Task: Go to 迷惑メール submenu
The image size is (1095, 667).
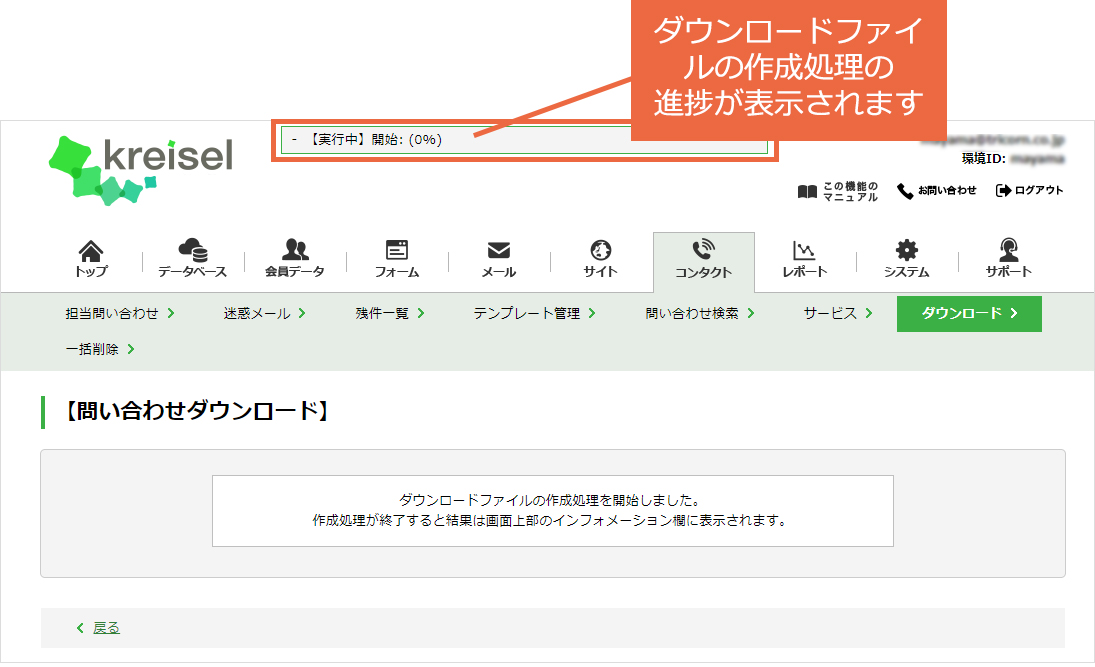Action: 257,314
